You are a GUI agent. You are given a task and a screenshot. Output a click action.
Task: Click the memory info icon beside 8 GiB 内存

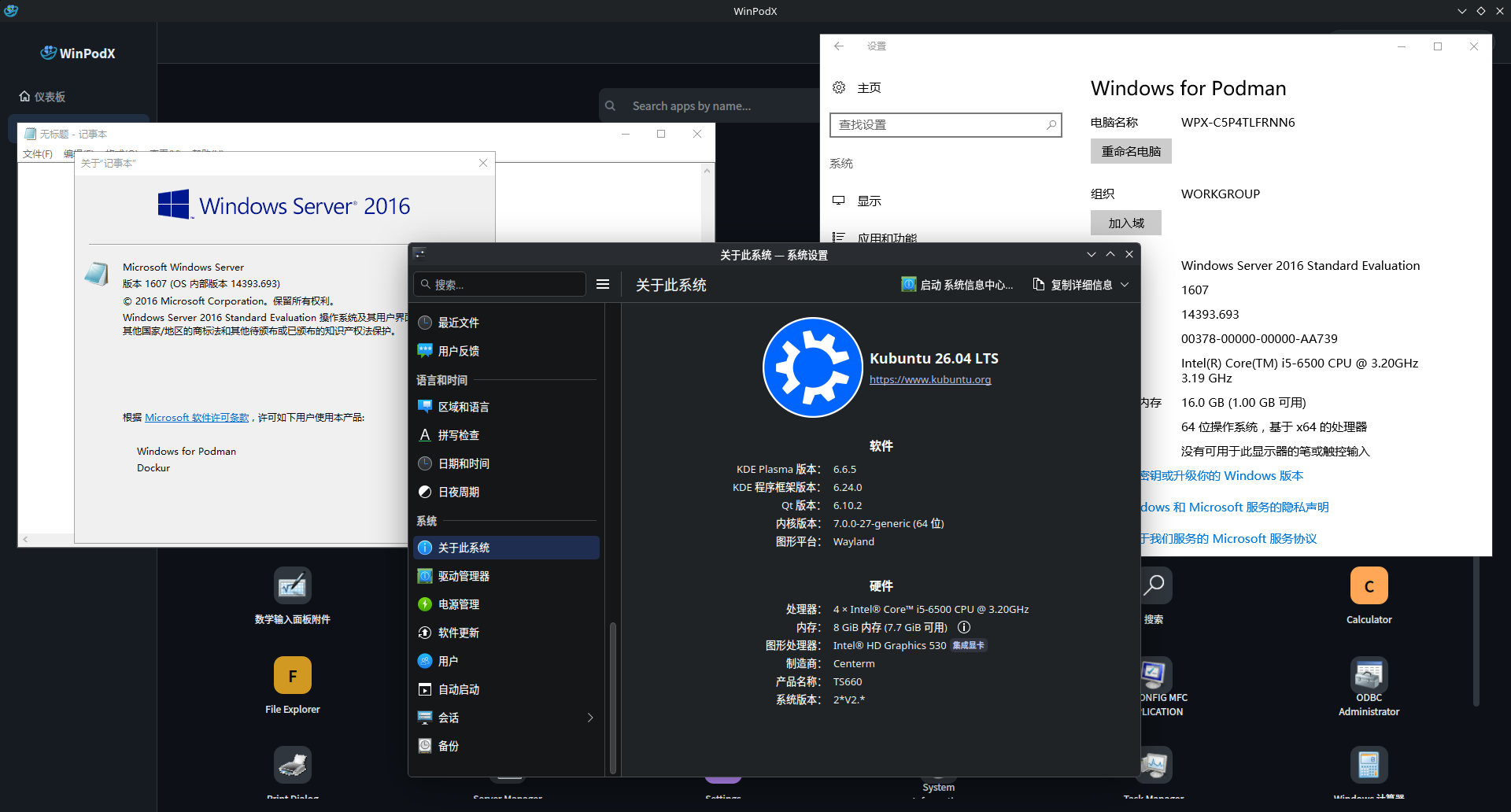964,627
